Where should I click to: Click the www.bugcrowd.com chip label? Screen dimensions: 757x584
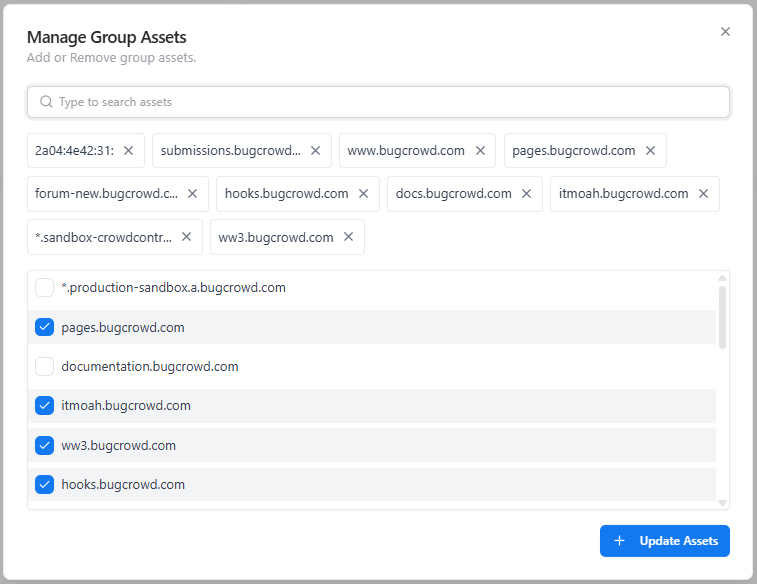(406, 151)
